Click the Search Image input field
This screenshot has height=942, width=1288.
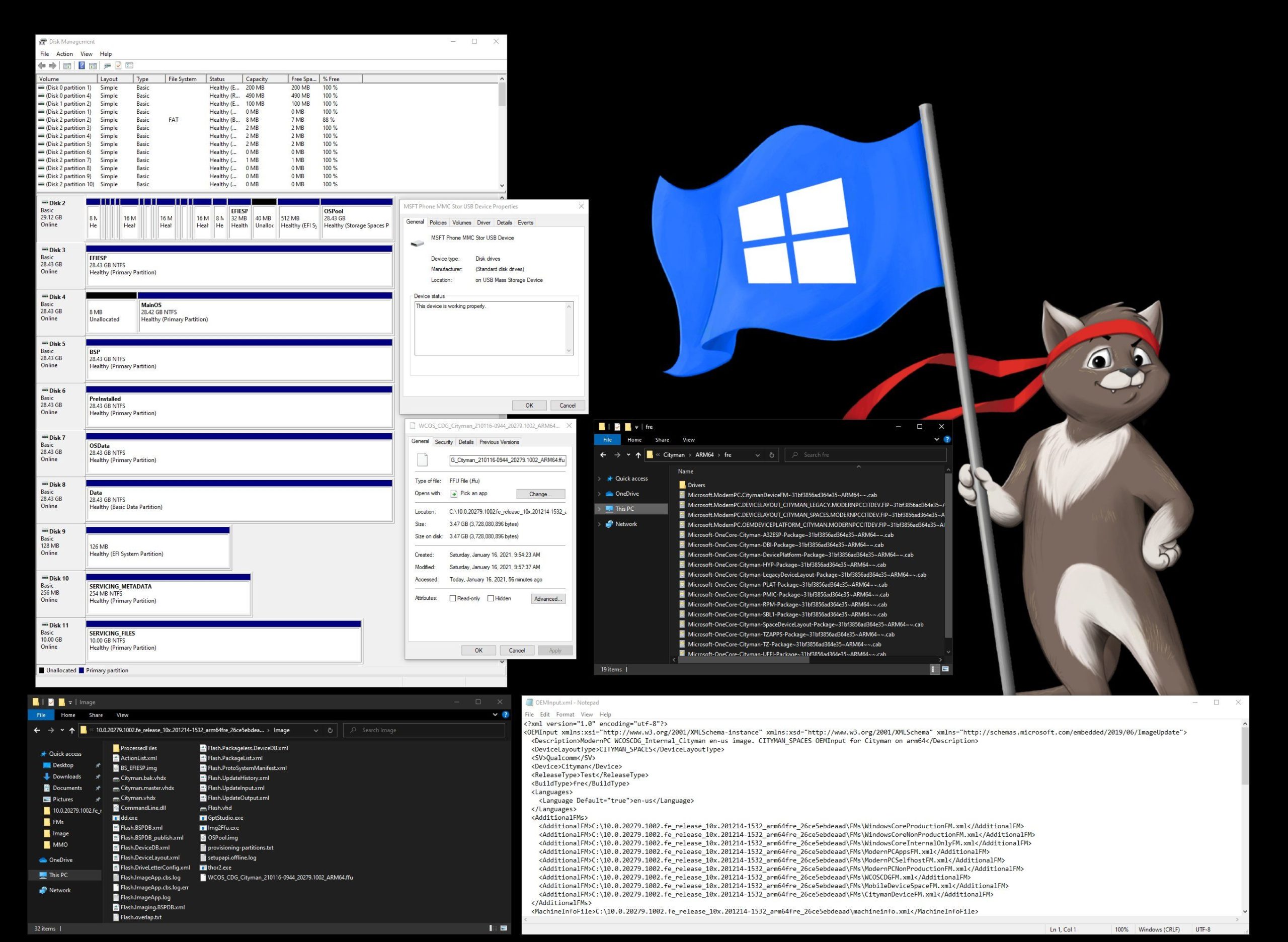point(424,730)
